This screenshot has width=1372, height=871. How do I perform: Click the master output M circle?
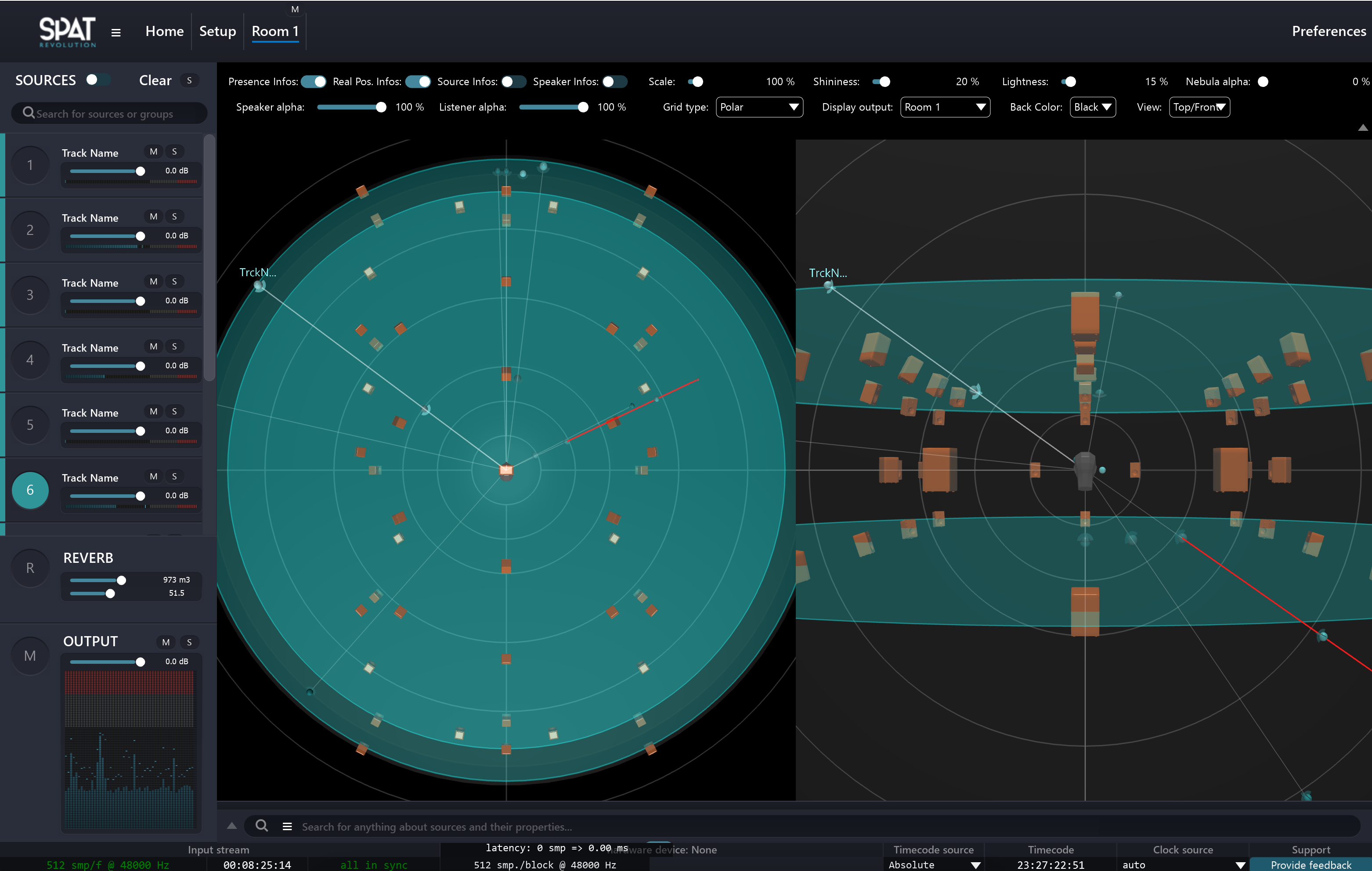coord(30,656)
